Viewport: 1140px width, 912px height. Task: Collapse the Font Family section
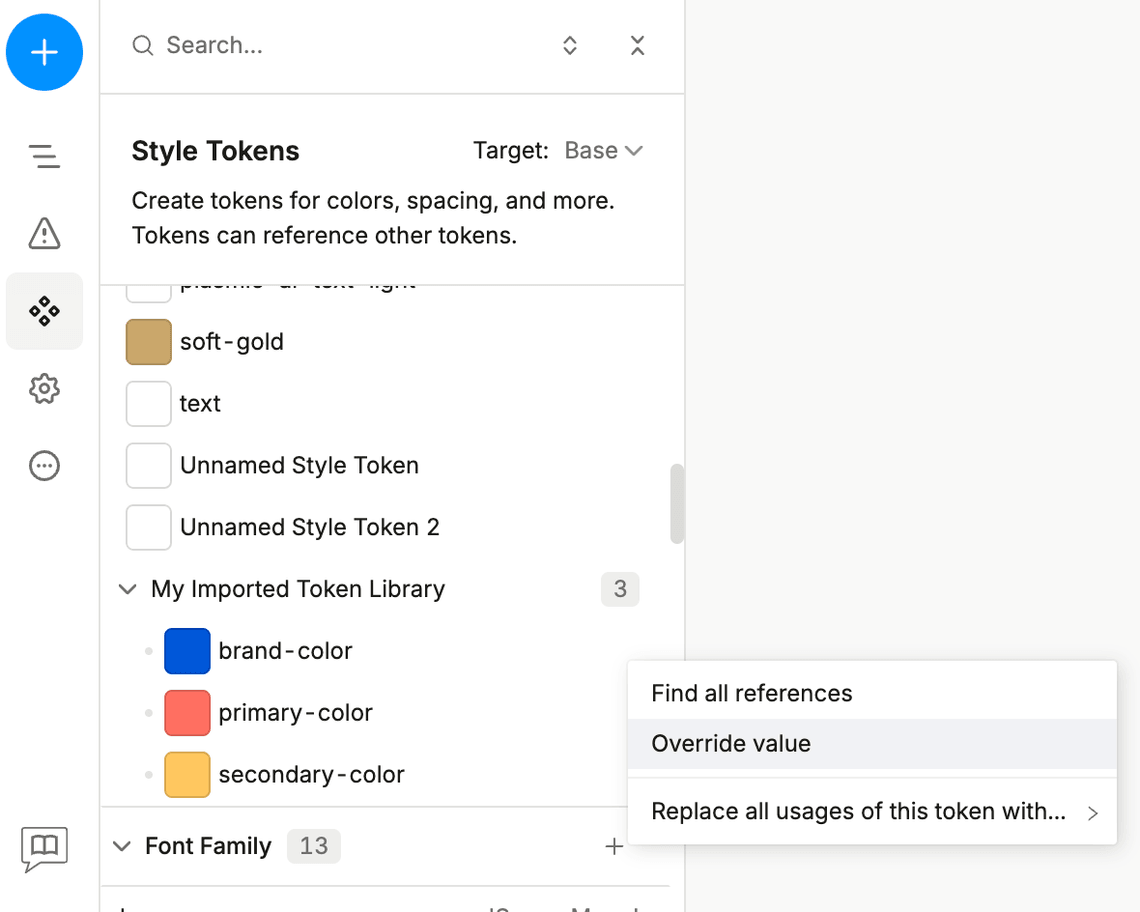[122, 847]
